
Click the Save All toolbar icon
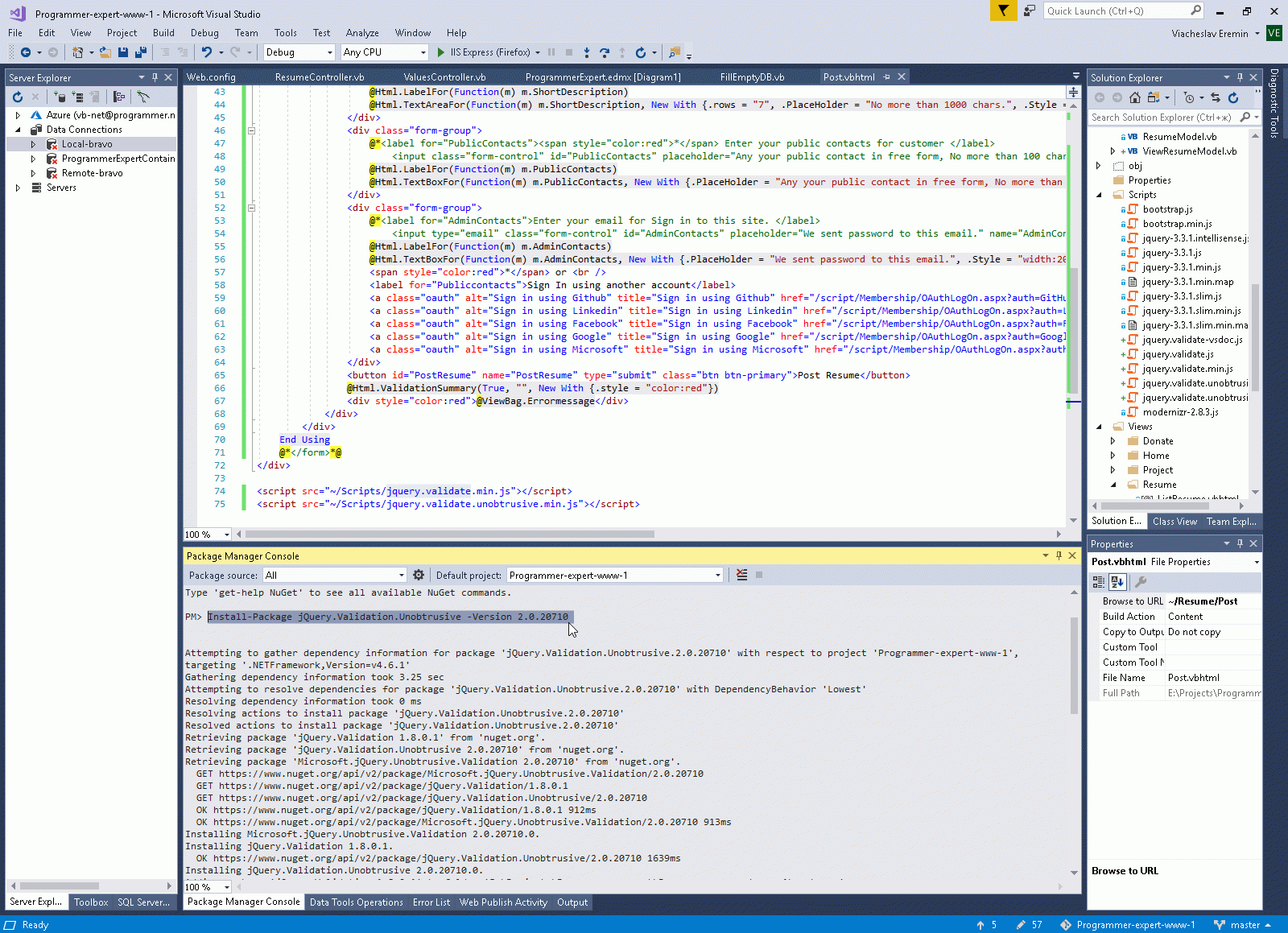point(141,52)
